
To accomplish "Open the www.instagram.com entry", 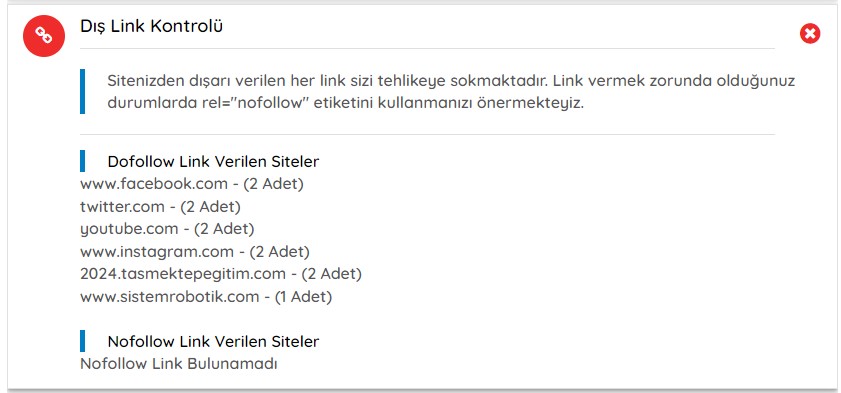I will pos(195,251).
